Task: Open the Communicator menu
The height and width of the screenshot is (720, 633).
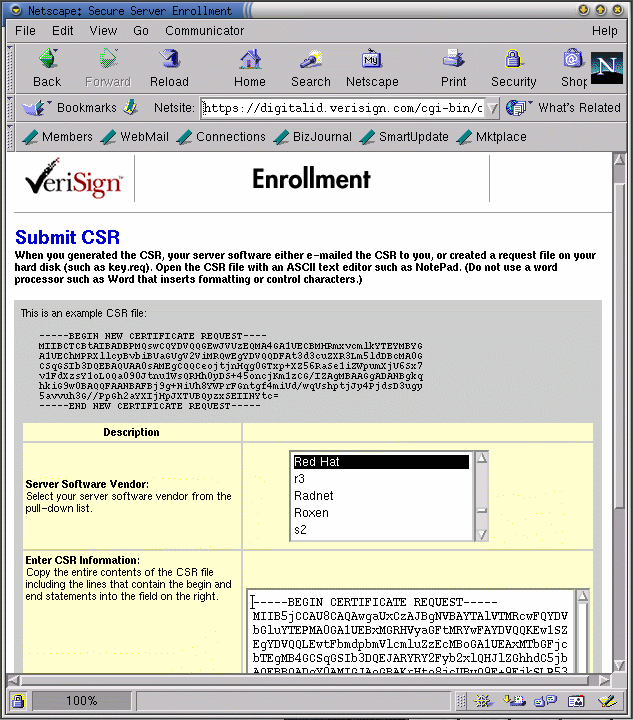Action: pyautogui.click(x=204, y=31)
